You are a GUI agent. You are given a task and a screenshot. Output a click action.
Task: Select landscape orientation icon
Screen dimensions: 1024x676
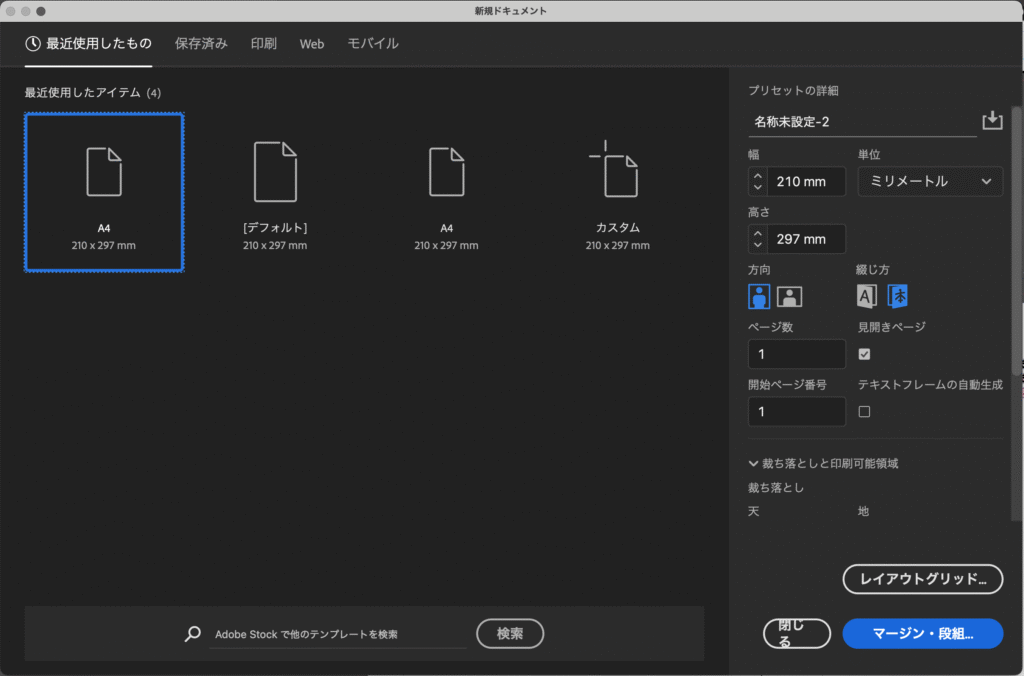coord(789,297)
